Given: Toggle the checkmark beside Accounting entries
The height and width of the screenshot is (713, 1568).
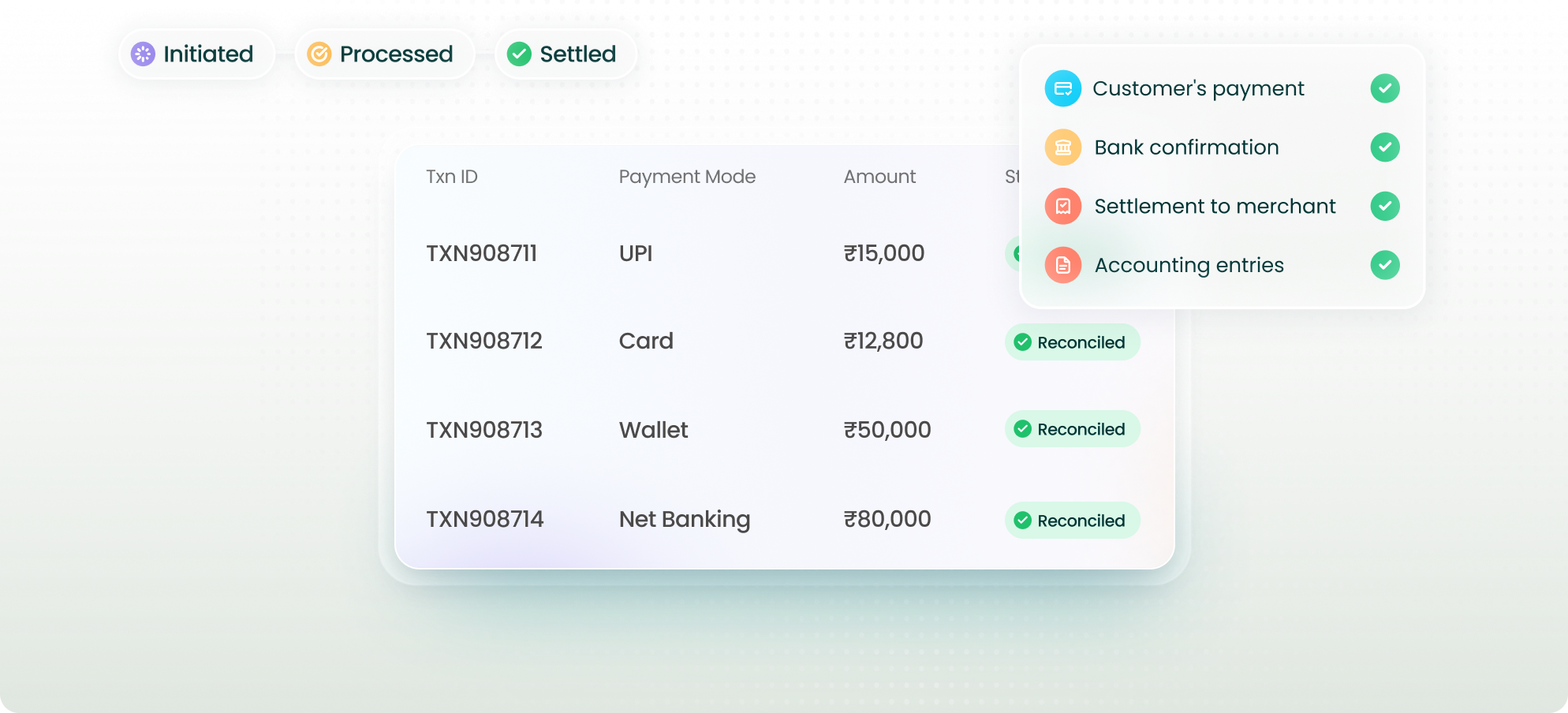Looking at the screenshot, I should tap(1385, 265).
